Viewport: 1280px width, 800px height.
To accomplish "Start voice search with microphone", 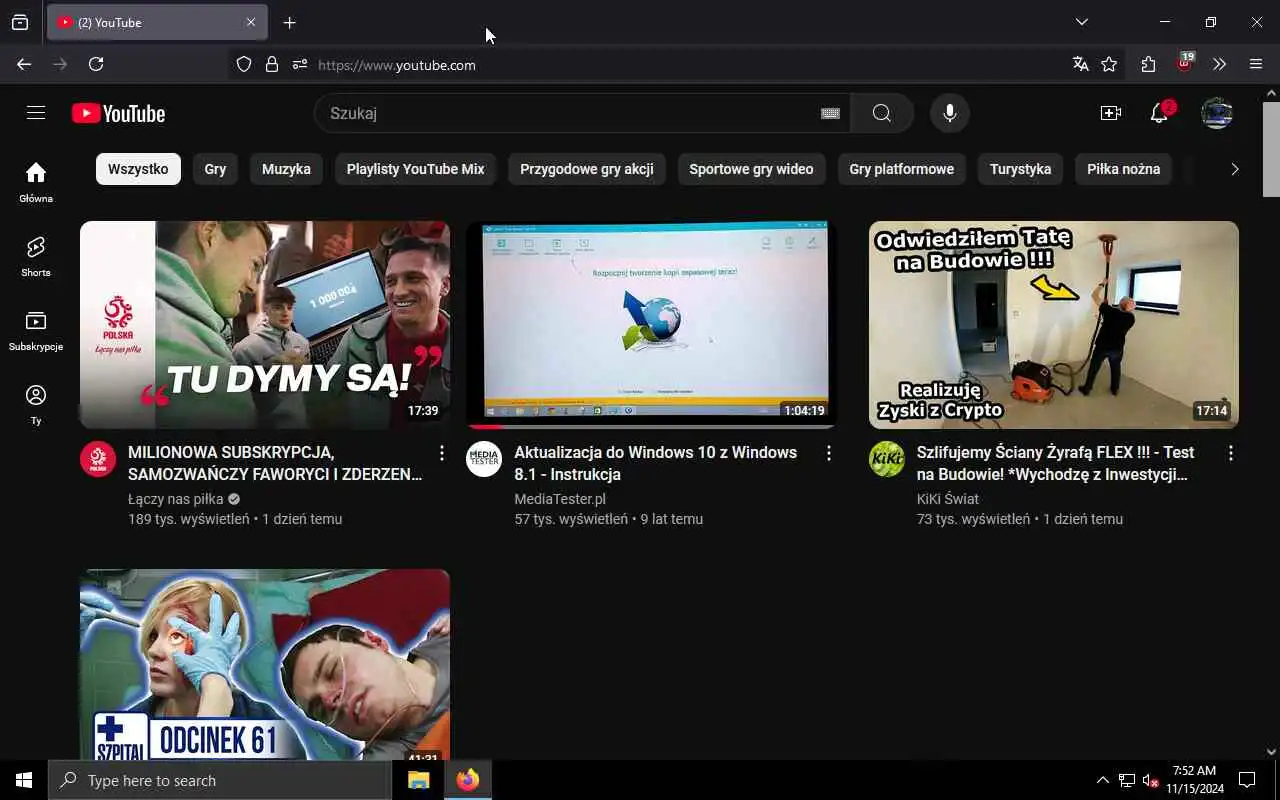I will coord(950,113).
